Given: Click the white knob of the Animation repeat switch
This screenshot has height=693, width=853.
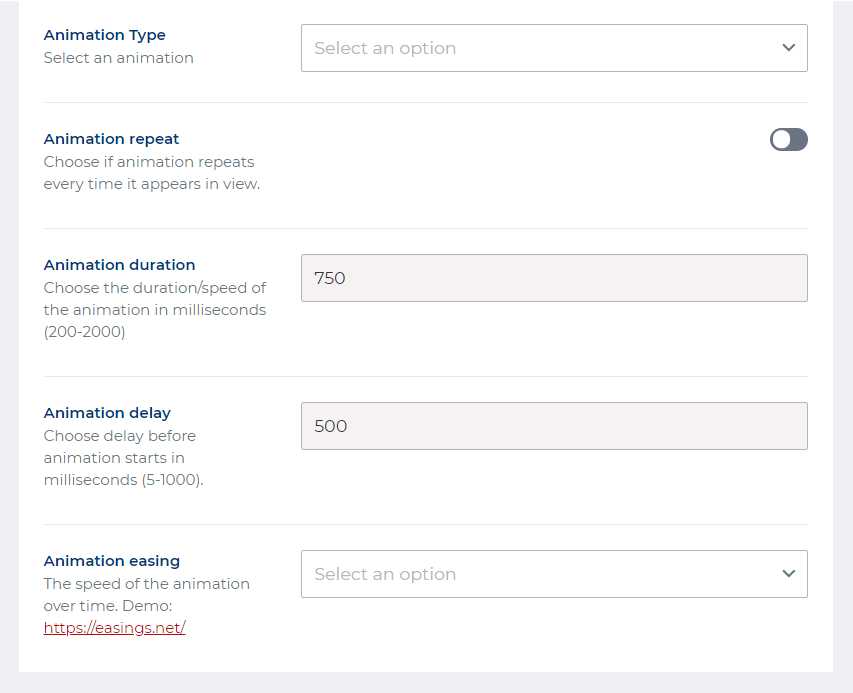Looking at the screenshot, I should pos(781,140).
